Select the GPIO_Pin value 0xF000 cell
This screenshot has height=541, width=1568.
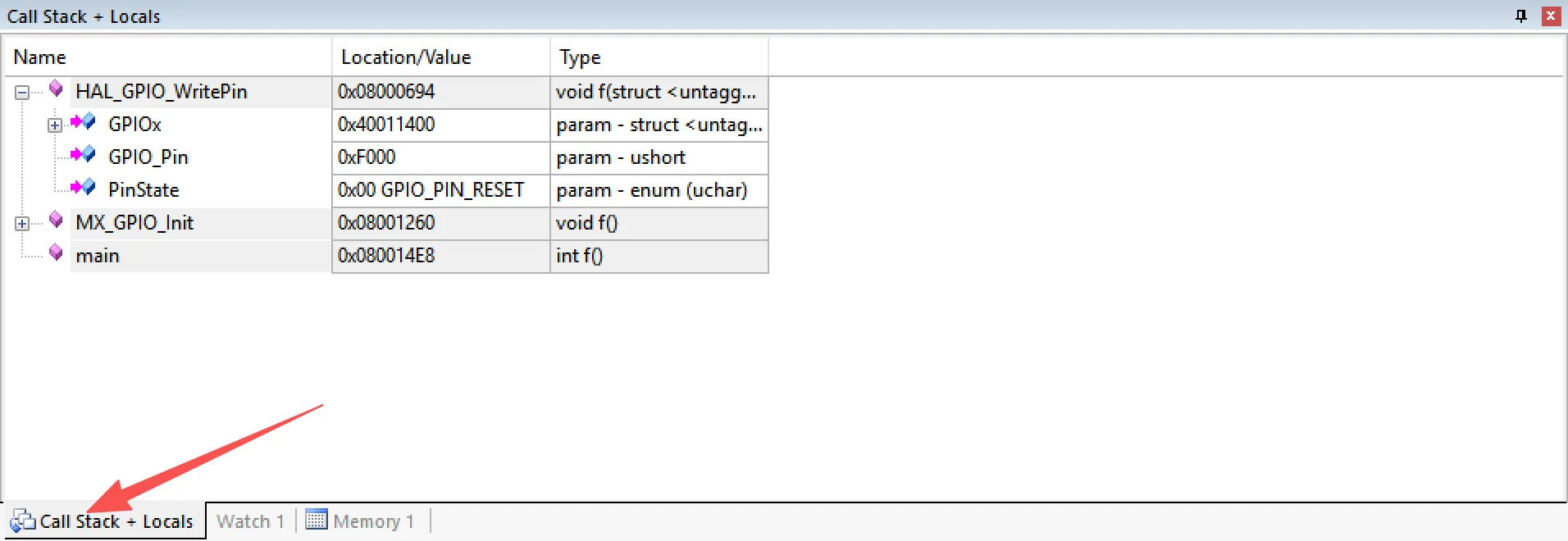click(440, 157)
